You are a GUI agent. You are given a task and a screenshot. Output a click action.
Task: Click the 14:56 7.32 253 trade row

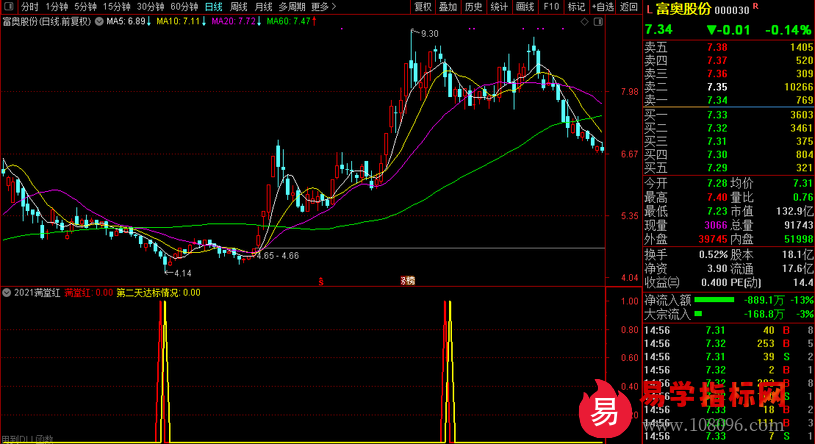coord(729,344)
